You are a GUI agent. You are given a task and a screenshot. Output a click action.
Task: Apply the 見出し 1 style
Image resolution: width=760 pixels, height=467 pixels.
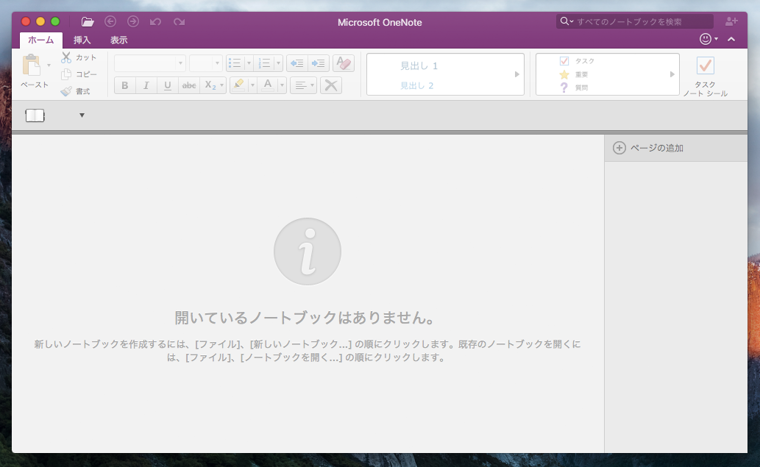pyautogui.click(x=419, y=66)
